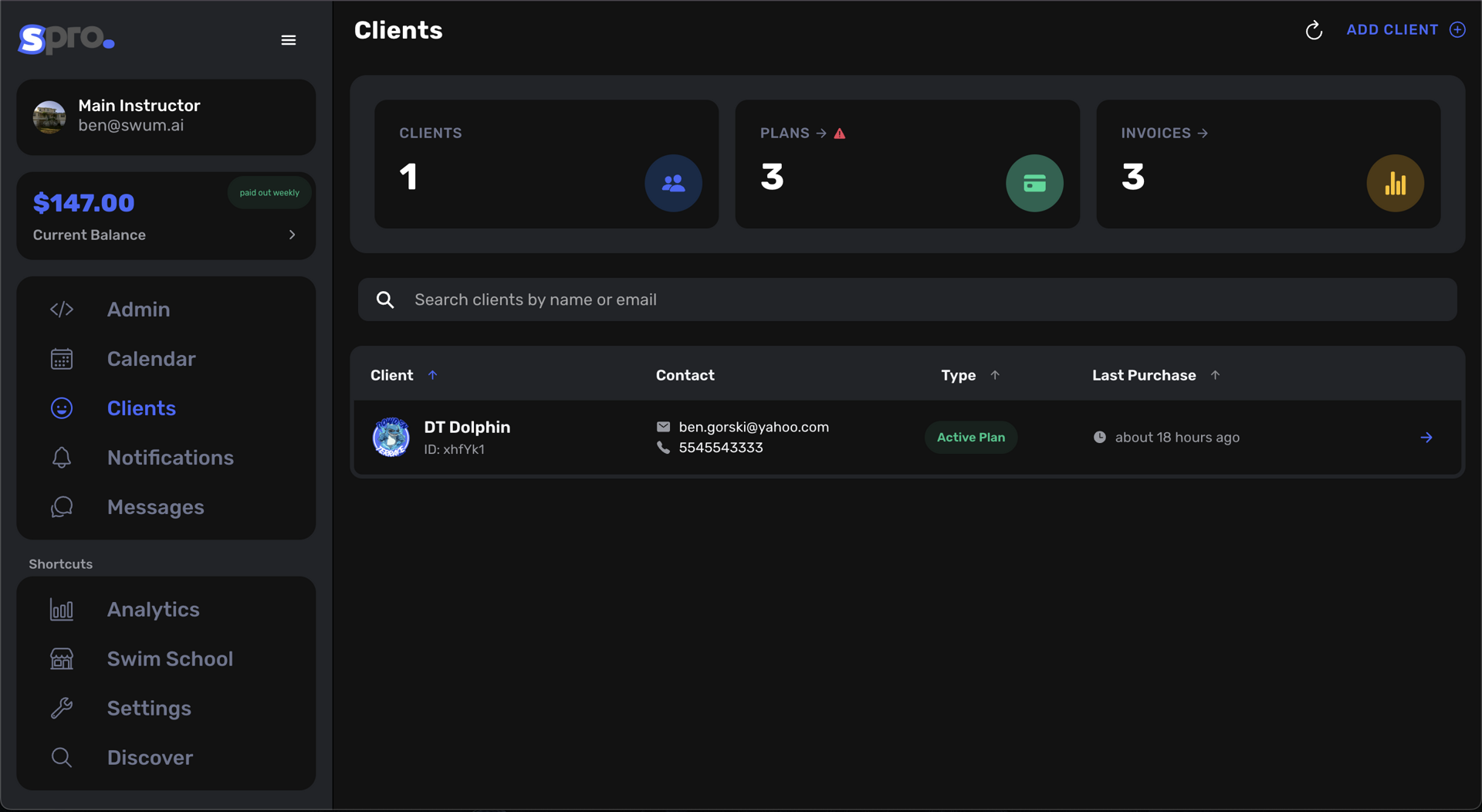Click the Settings wrench icon
Screen dimensions: 1482x812
click(x=62, y=709)
